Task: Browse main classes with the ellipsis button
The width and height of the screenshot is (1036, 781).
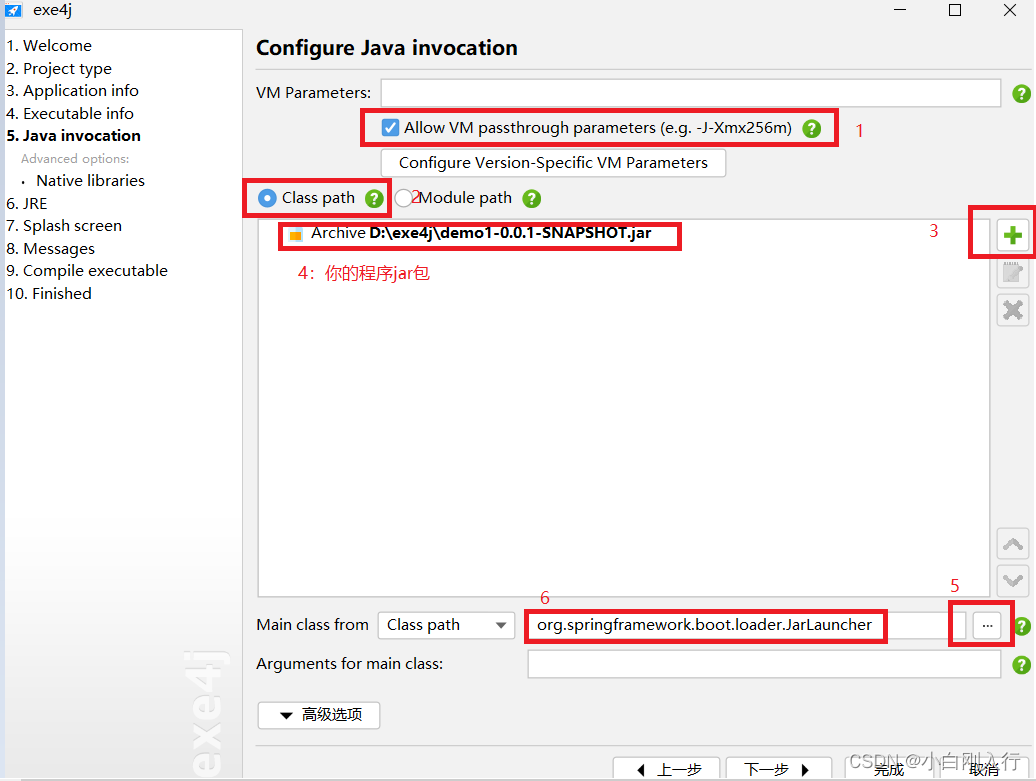Action: [986, 625]
